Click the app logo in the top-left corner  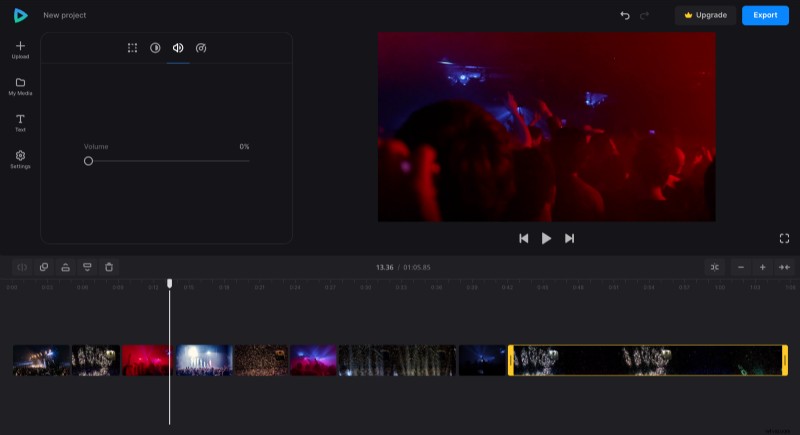(20, 15)
